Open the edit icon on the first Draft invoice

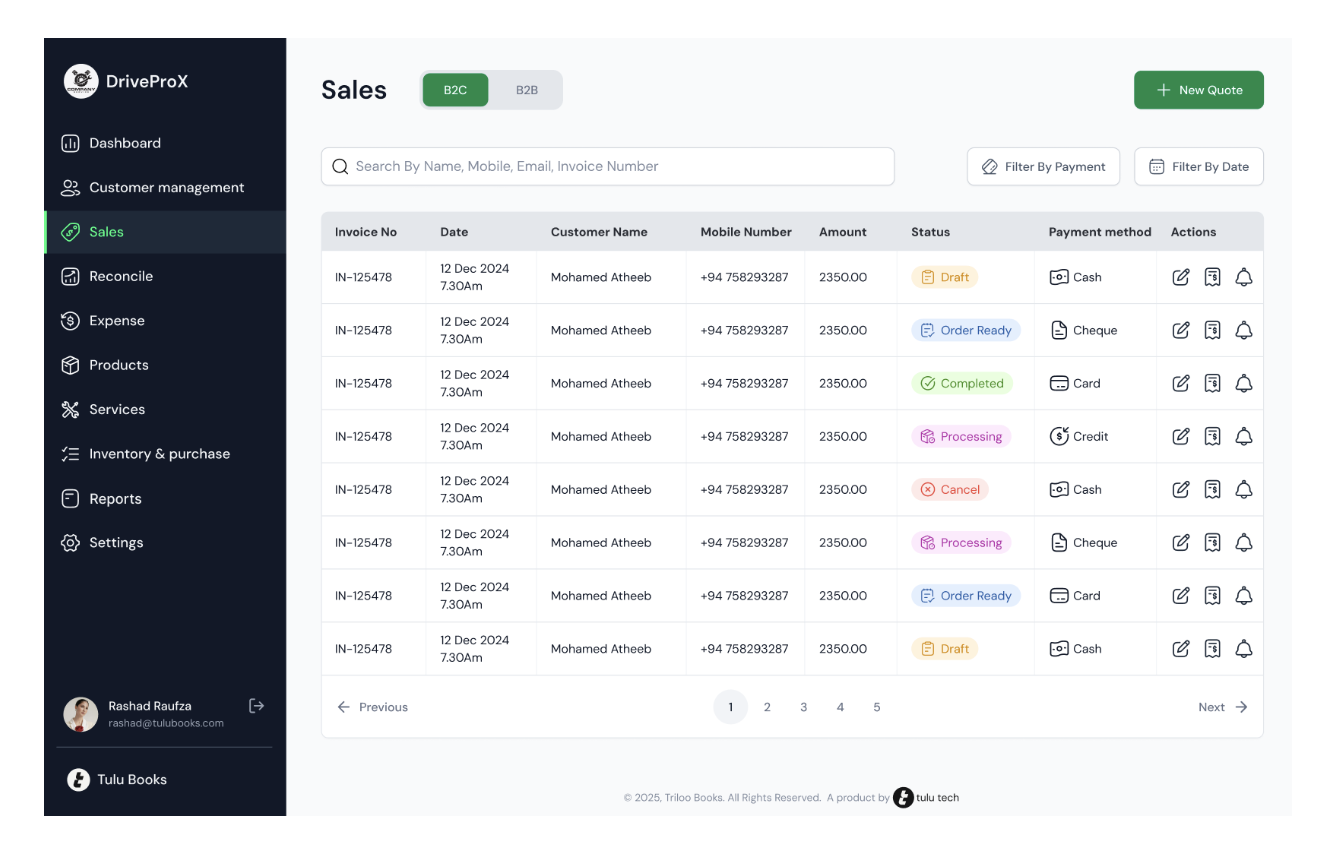pyautogui.click(x=1181, y=277)
